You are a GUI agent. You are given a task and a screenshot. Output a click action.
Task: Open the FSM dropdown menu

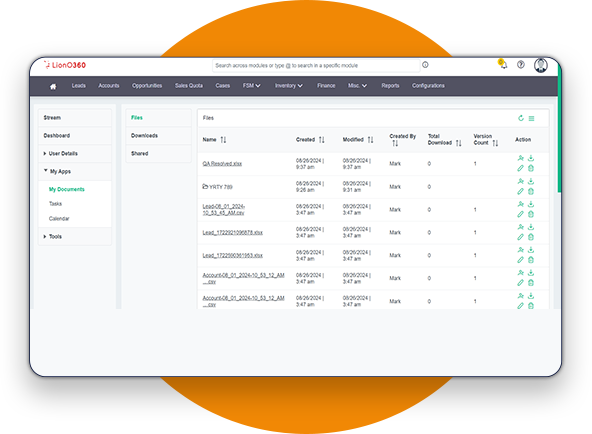pos(251,86)
